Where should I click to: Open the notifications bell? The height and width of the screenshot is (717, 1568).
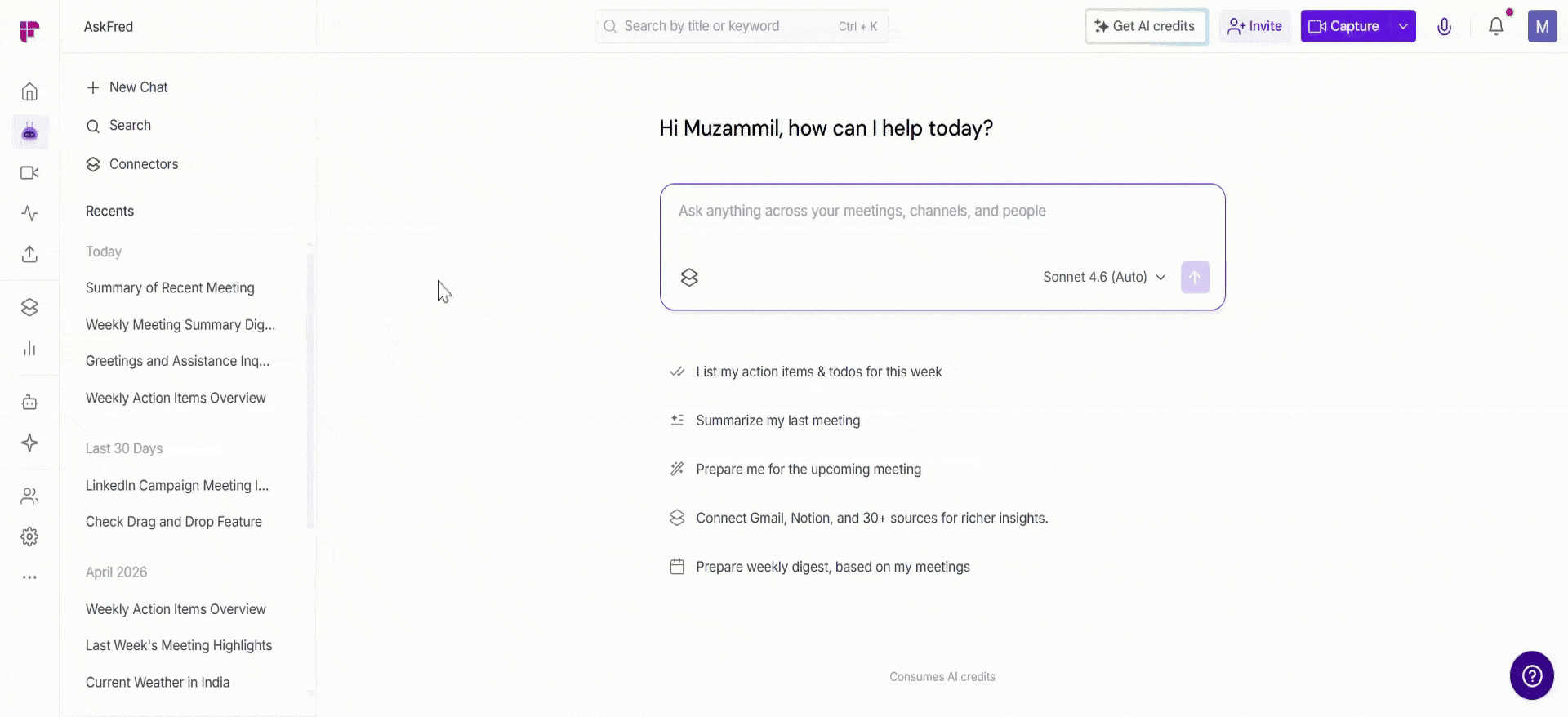click(x=1496, y=26)
